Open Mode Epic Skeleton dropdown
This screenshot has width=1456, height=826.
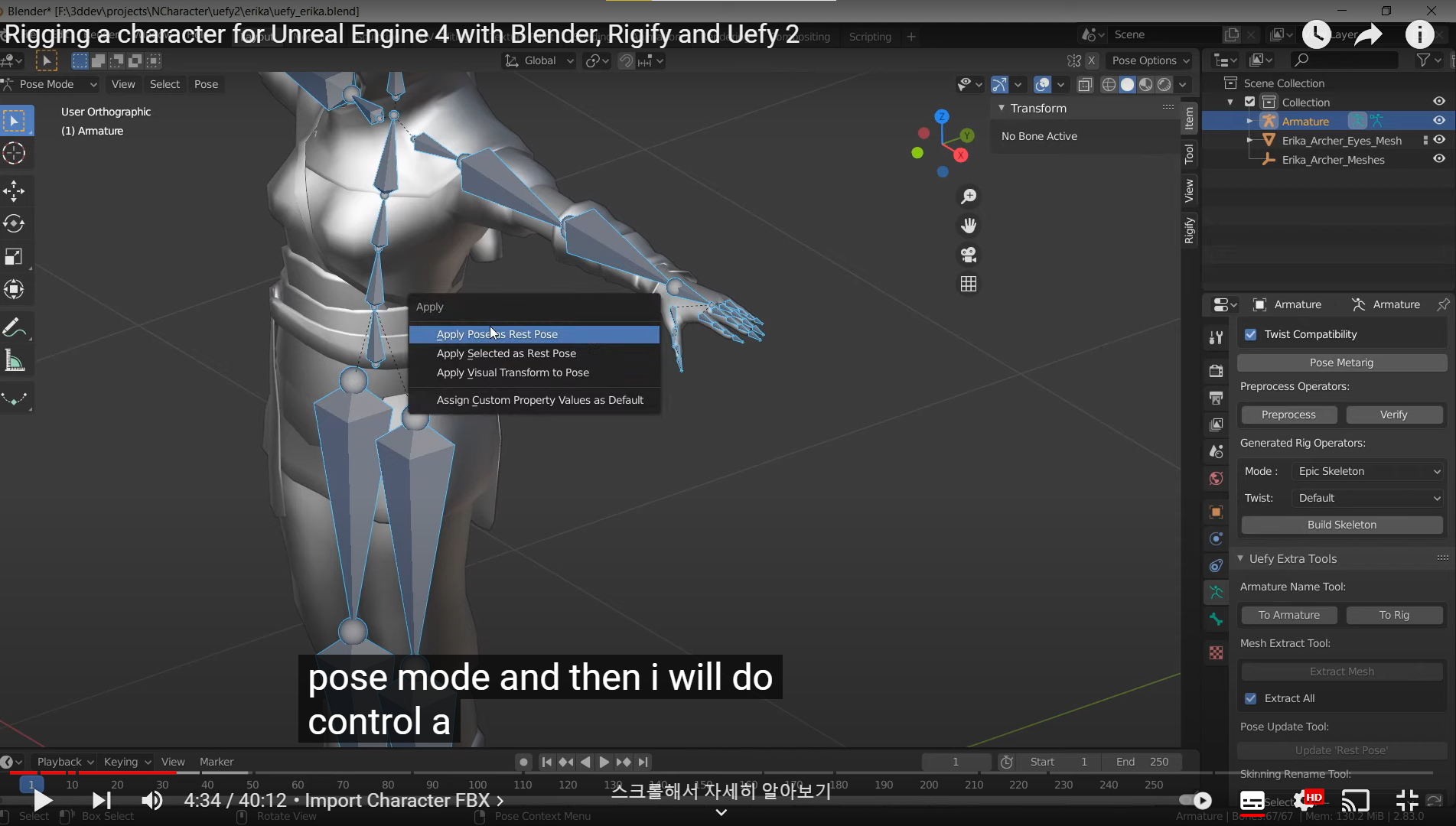click(x=1368, y=471)
